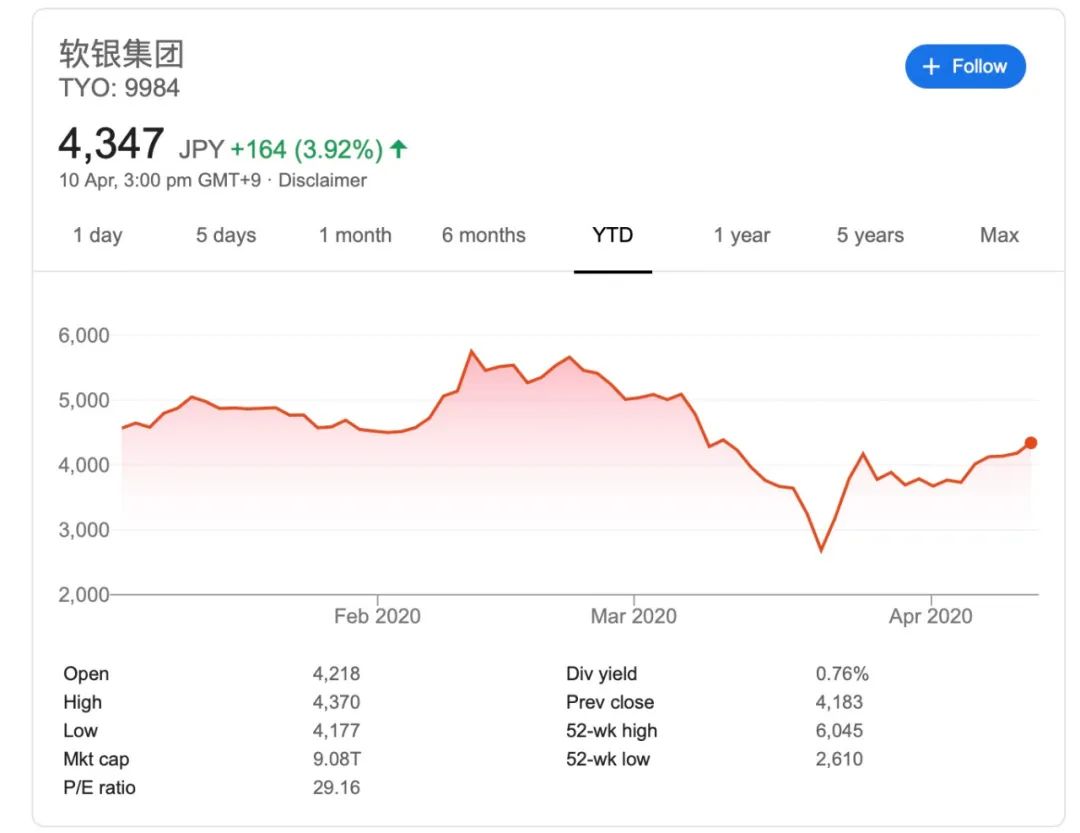Click the +164 (3.92%) change value
This screenshot has height=833, width=1080.
point(307,150)
